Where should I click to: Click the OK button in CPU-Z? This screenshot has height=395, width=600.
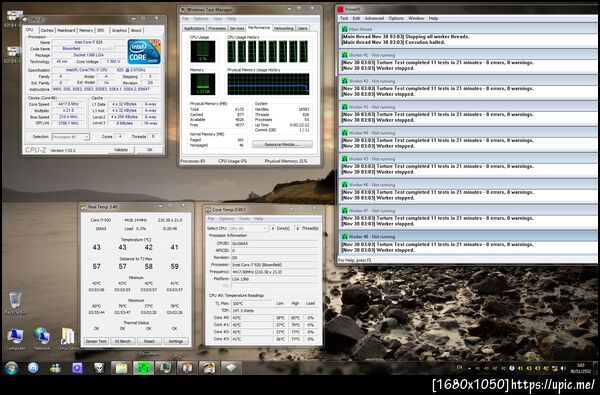point(150,150)
